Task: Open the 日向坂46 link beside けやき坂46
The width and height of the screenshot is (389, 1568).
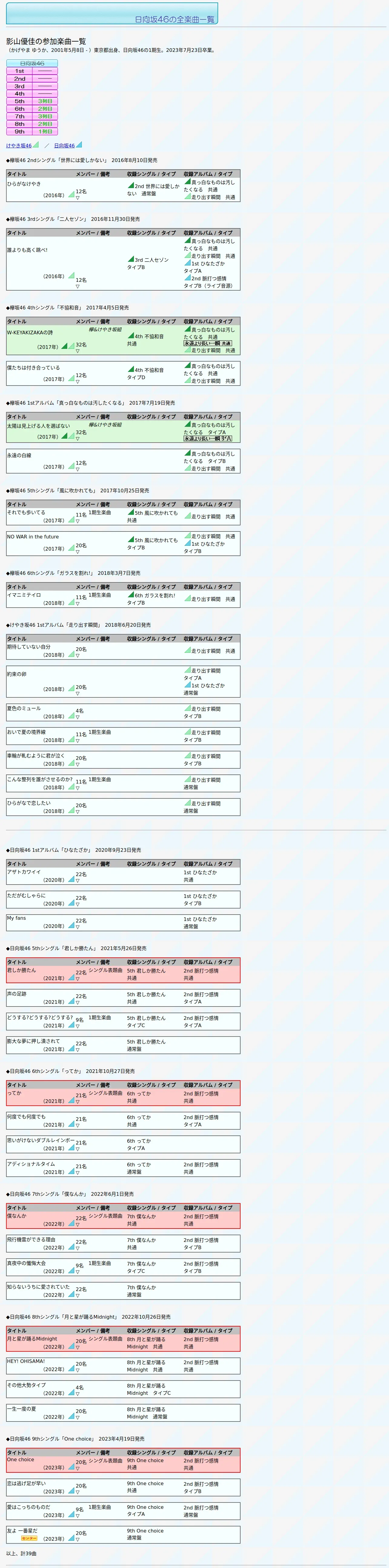Action: point(65,146)
